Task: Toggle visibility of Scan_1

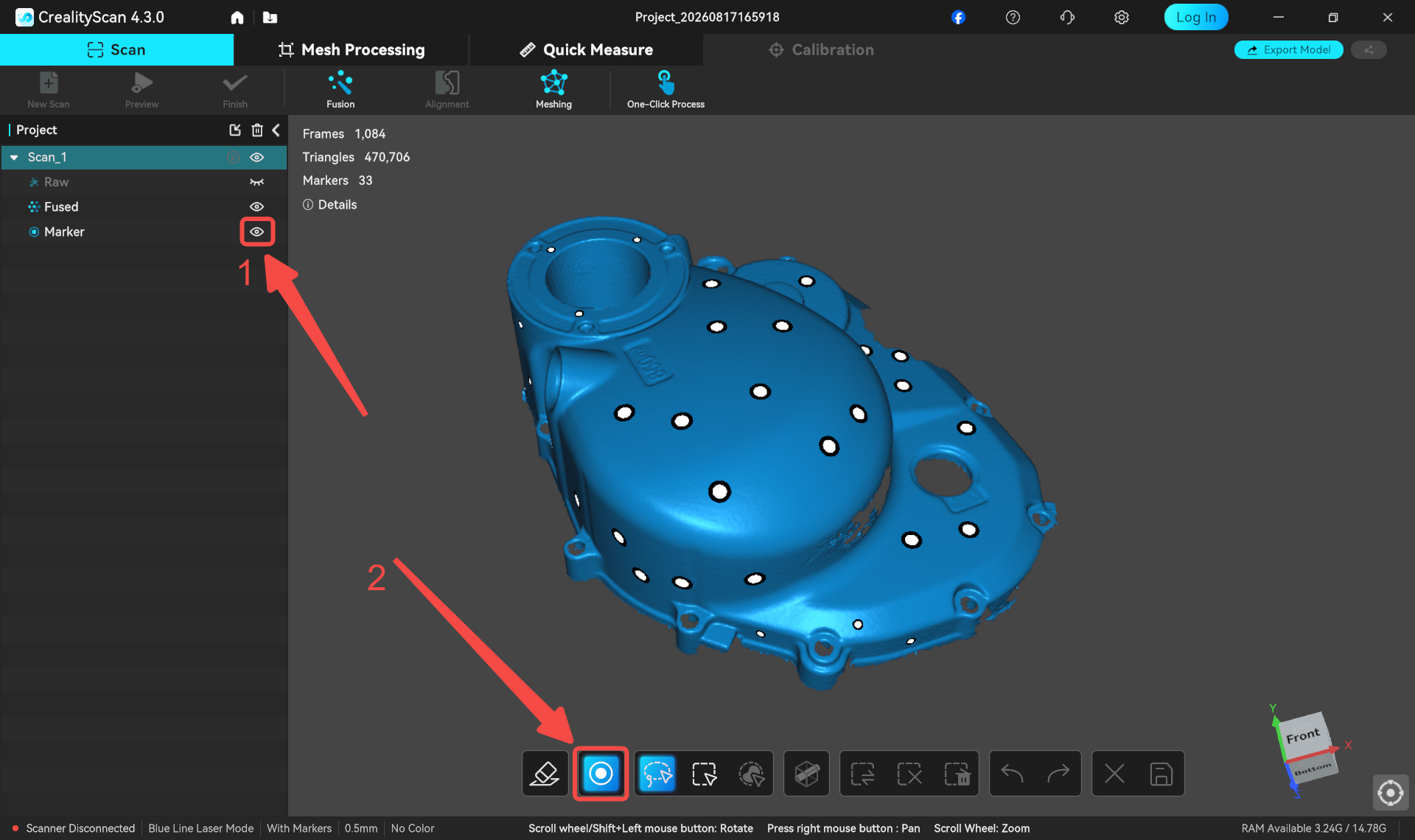Action: (256, 157)
